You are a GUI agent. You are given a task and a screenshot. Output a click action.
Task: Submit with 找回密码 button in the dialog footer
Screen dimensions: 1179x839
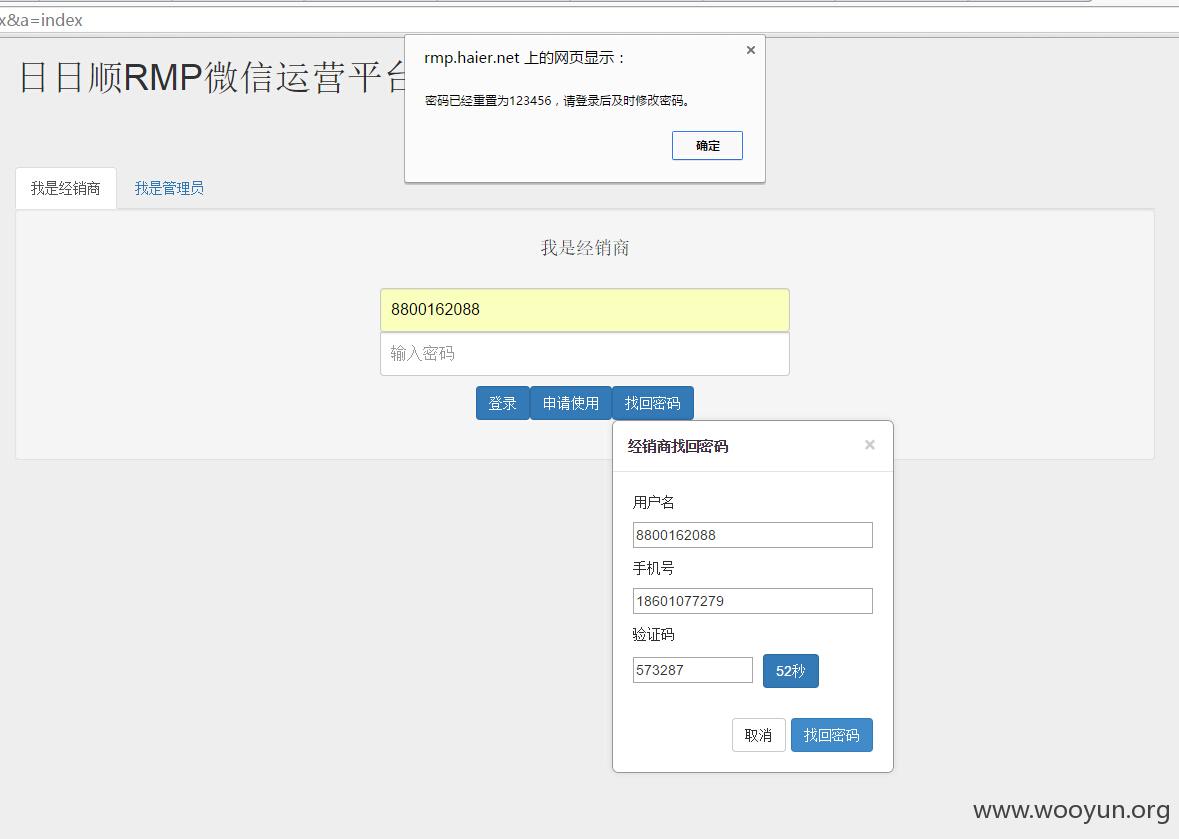coord(832,735)
